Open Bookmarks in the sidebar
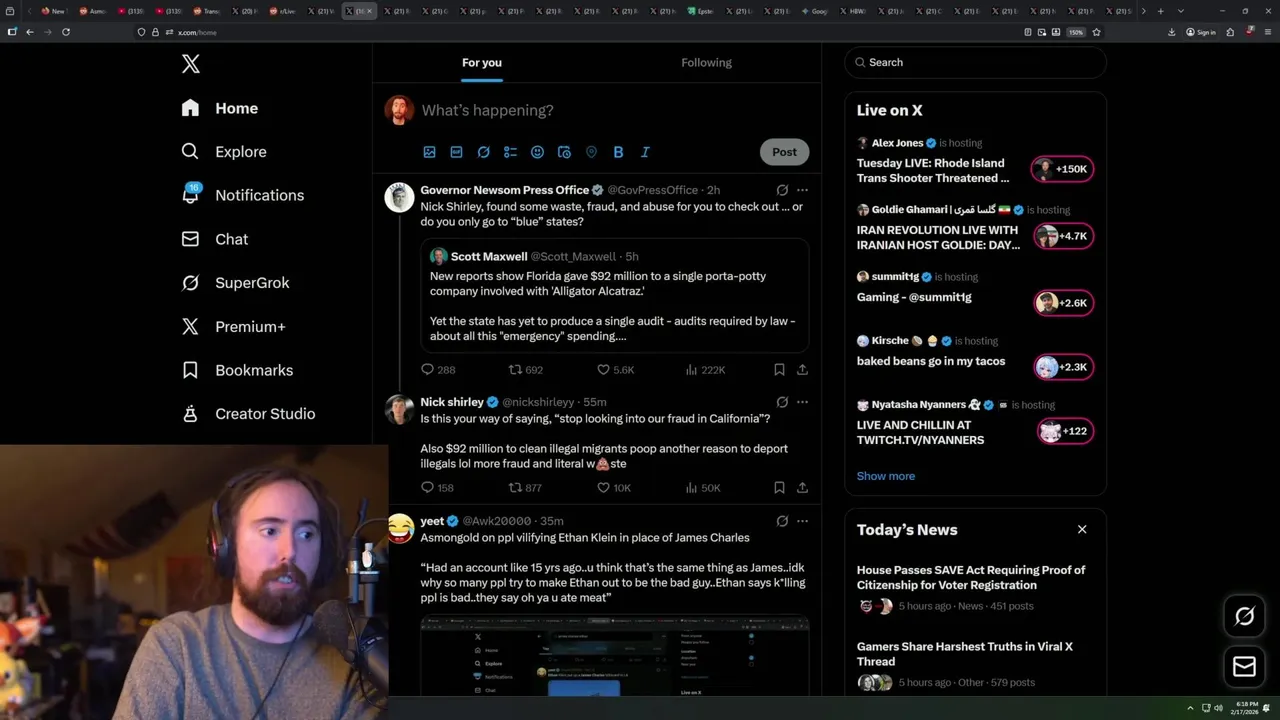 [x=237, y=370]
